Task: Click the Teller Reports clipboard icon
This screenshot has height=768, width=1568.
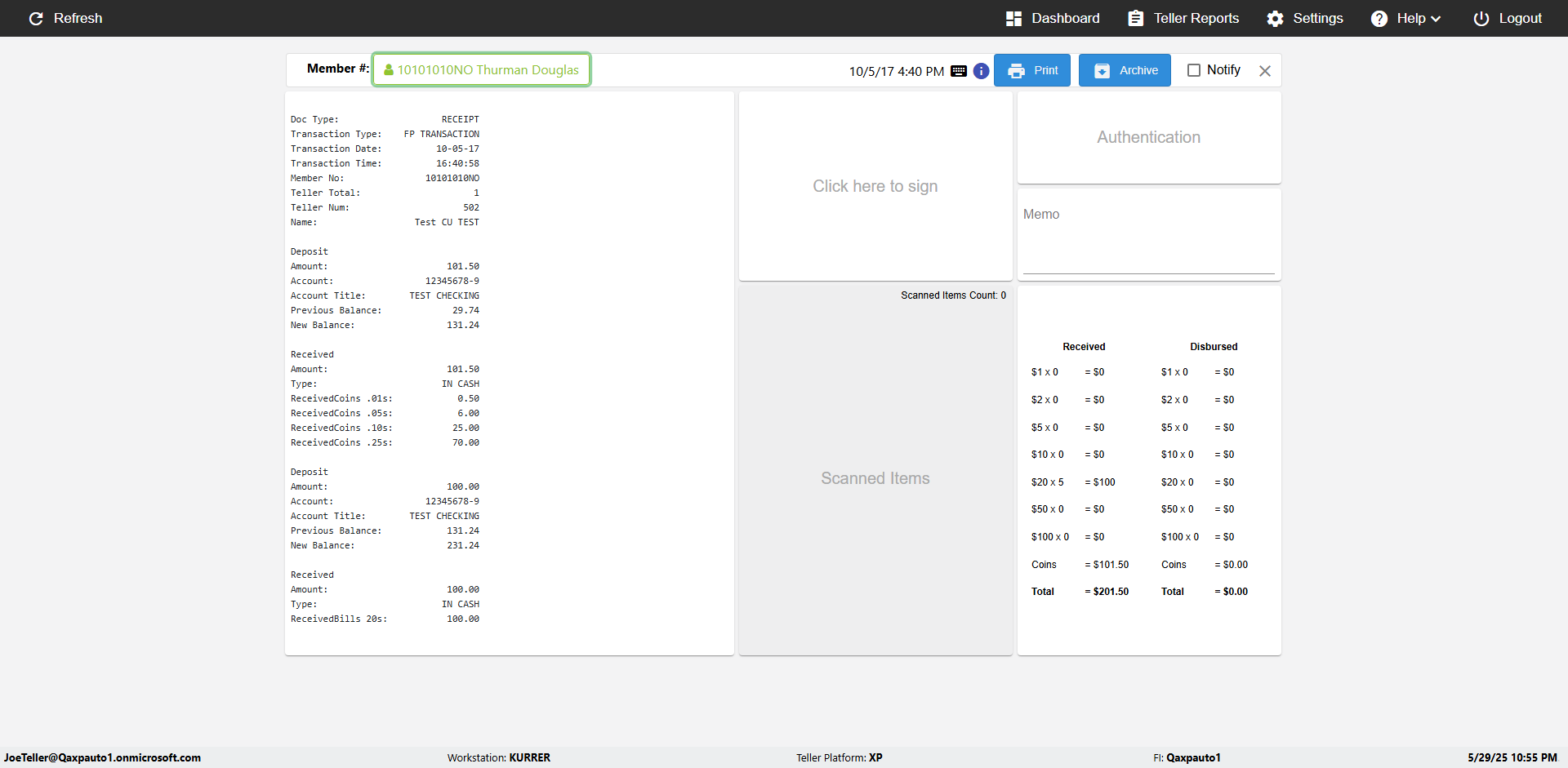Action: (x=1135, y=18)
